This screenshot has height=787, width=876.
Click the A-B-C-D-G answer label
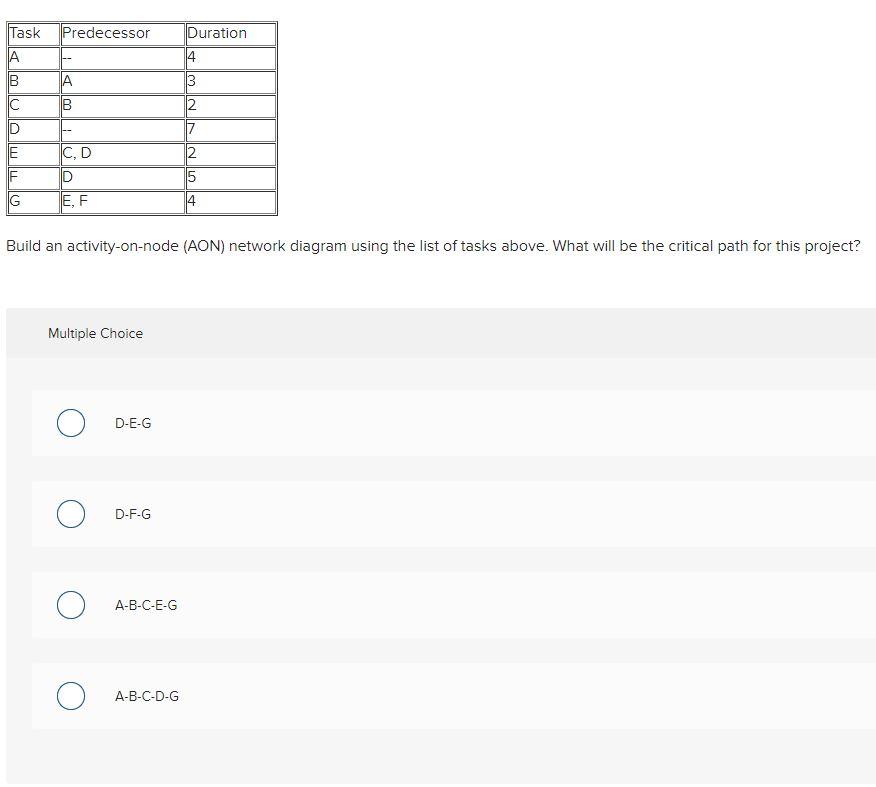147,696
